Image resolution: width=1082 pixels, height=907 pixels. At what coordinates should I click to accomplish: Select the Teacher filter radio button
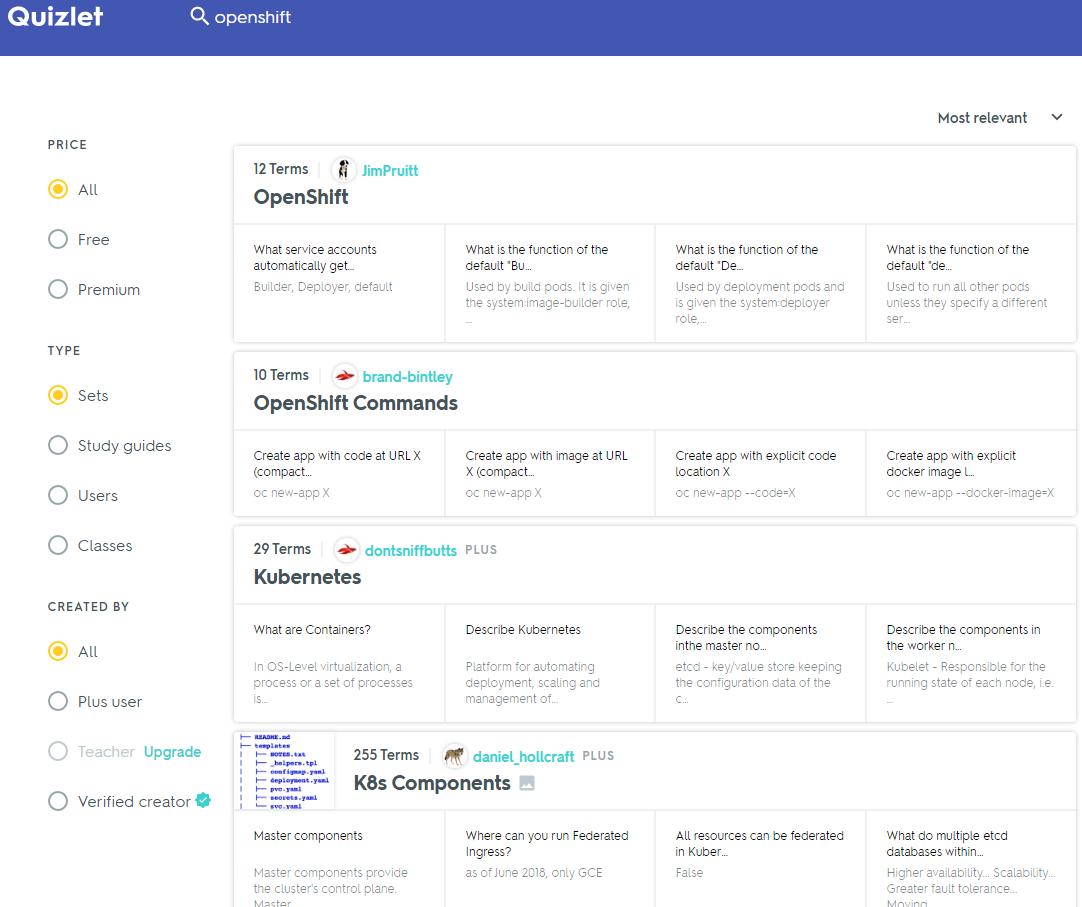click(x=58, y=751)
